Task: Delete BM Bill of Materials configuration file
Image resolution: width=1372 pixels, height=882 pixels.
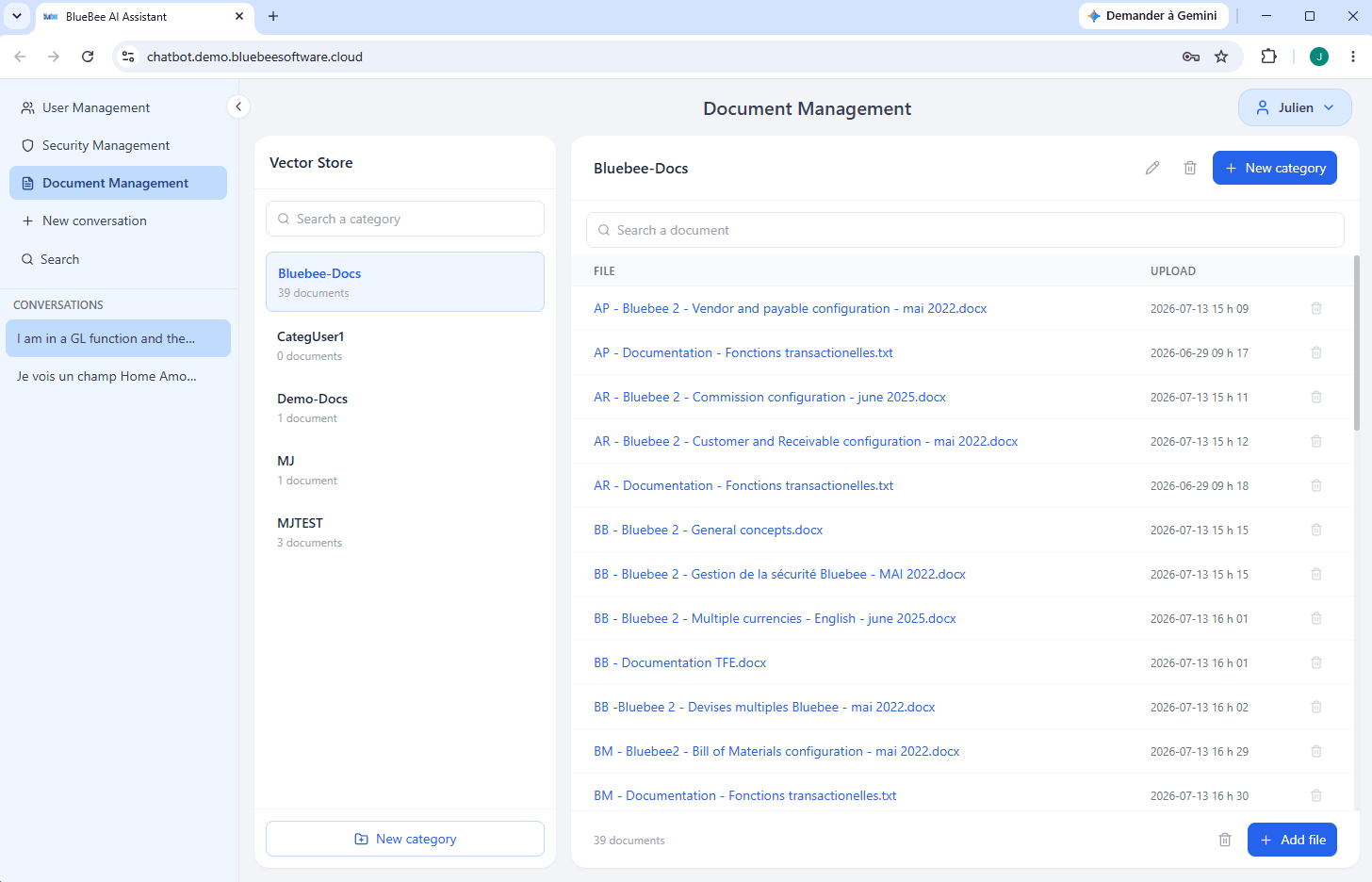Action: 1316,751
